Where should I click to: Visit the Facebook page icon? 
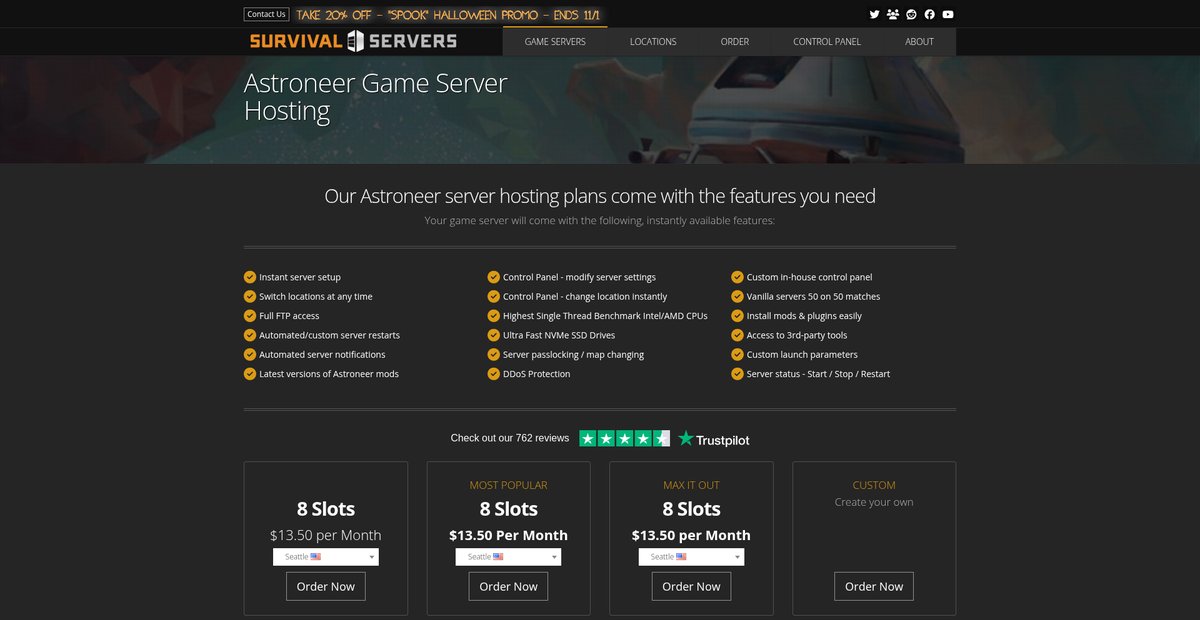point(930,14)
